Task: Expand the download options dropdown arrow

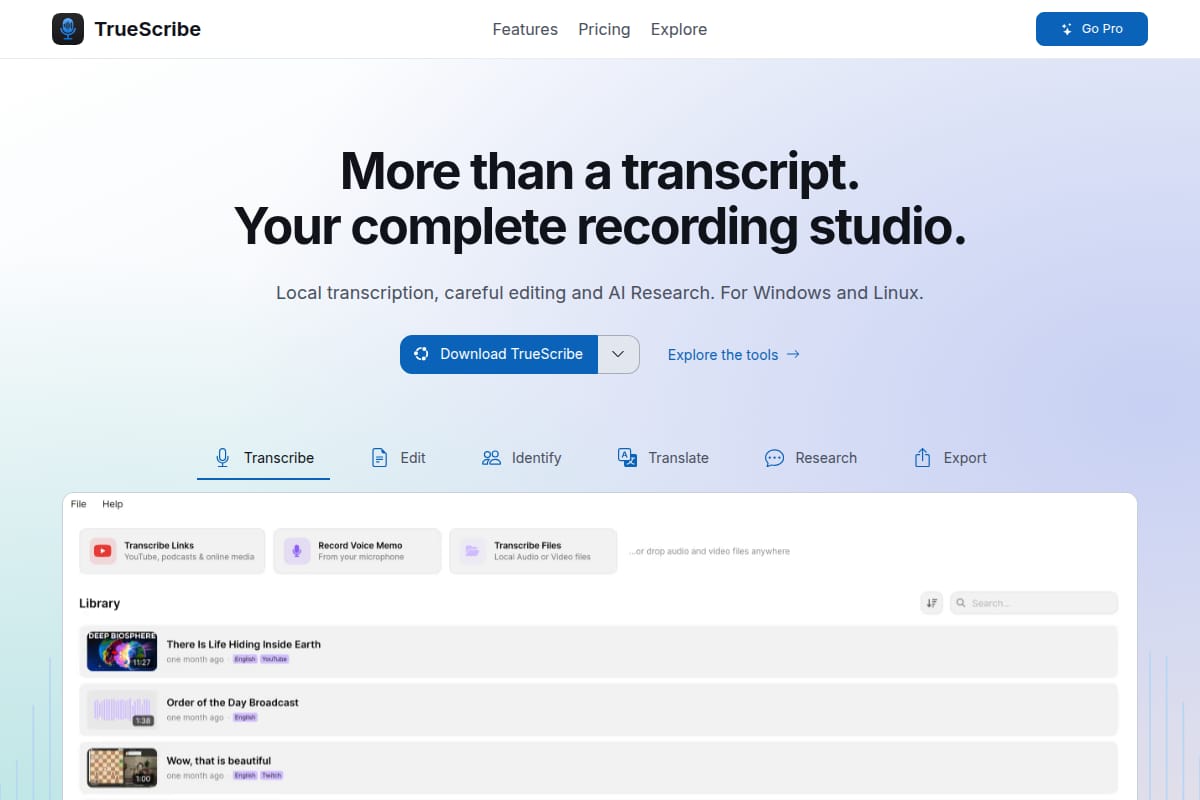Action: tap(619, 354)
